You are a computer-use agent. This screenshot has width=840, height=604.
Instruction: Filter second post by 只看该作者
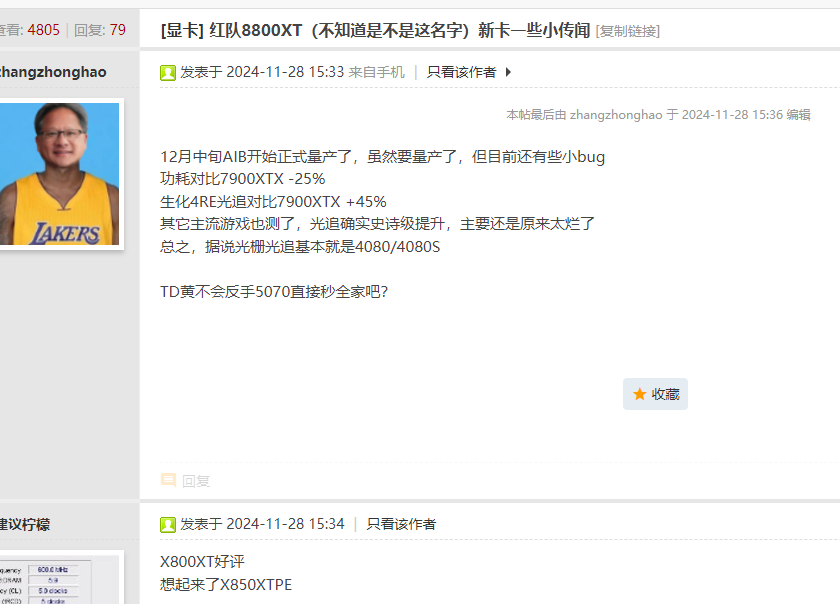point(401,524)
